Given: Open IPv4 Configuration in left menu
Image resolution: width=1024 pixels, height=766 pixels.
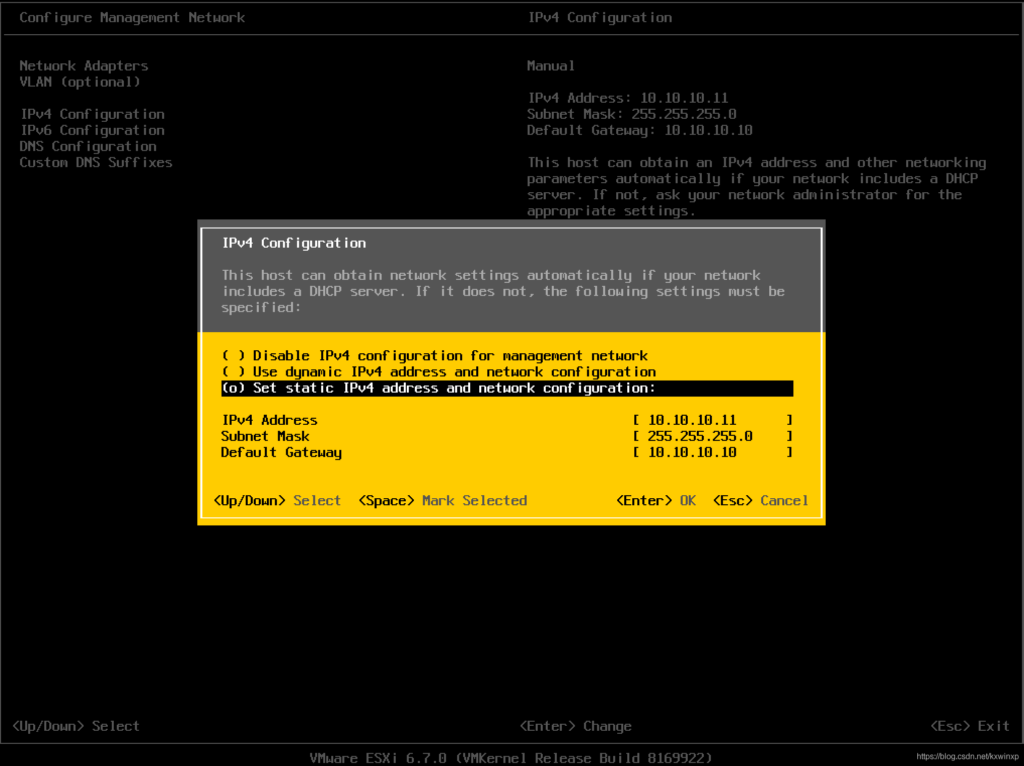Looking at the screenshot, I should pos(92,114).
